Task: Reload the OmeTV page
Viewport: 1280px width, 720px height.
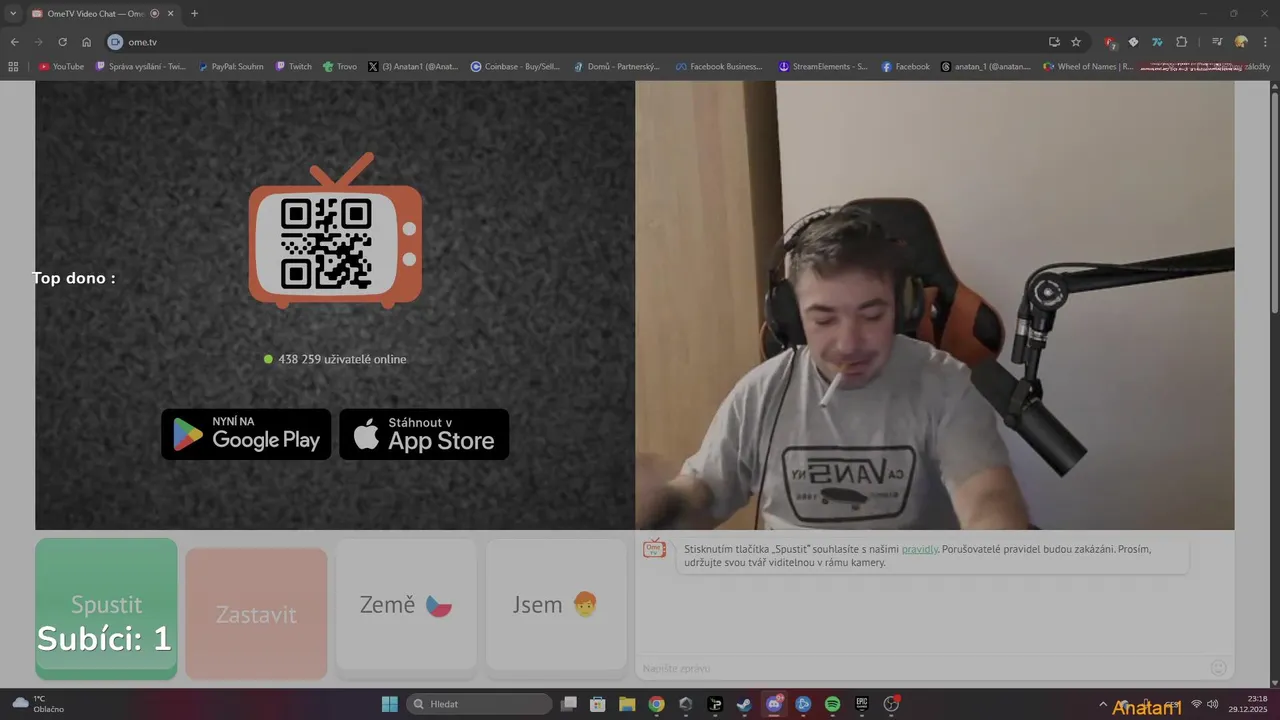Action: [x=62, y=42]
